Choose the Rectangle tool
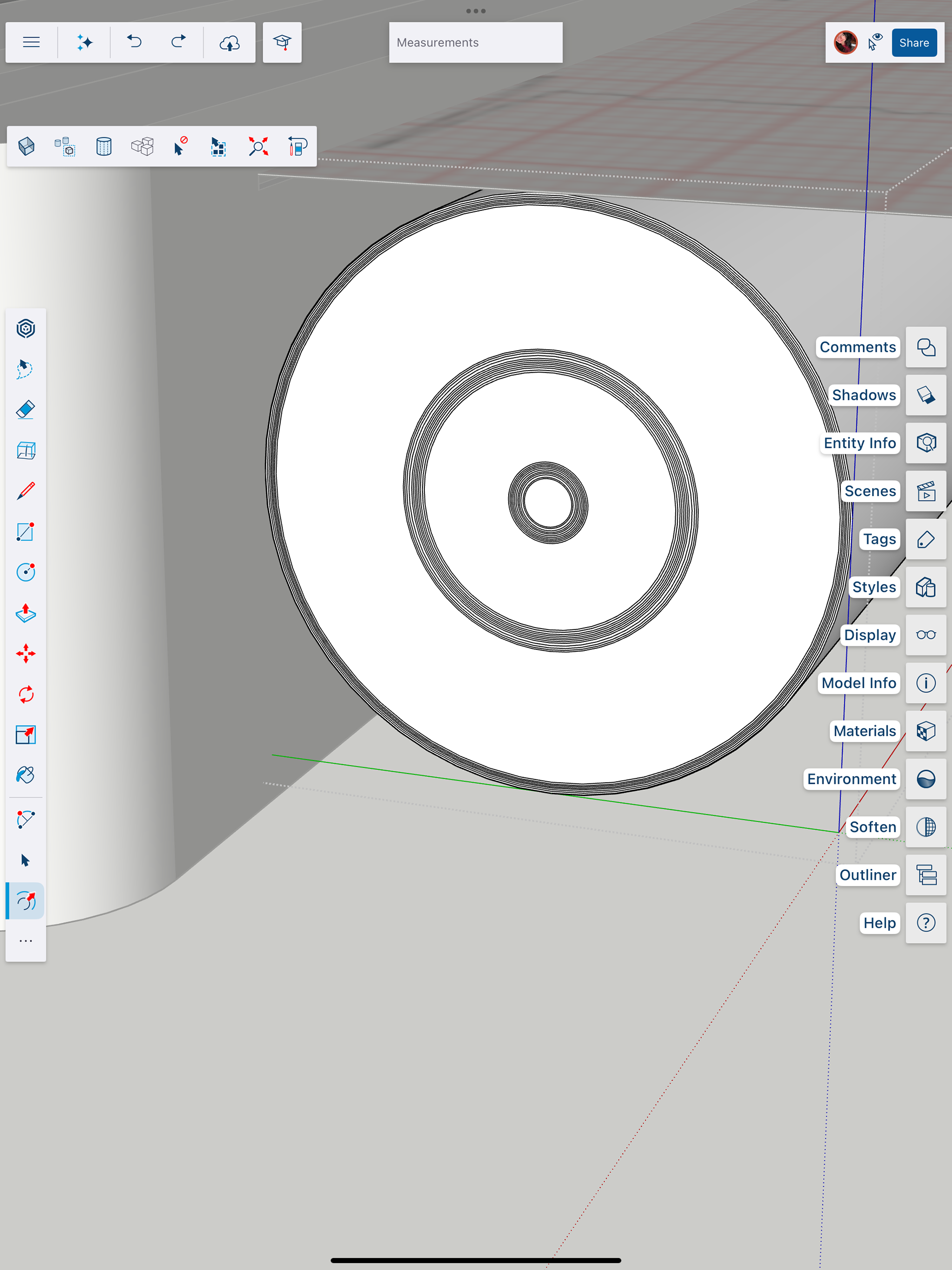Viewport: 952px width, 1270px height. coord(26,532)
